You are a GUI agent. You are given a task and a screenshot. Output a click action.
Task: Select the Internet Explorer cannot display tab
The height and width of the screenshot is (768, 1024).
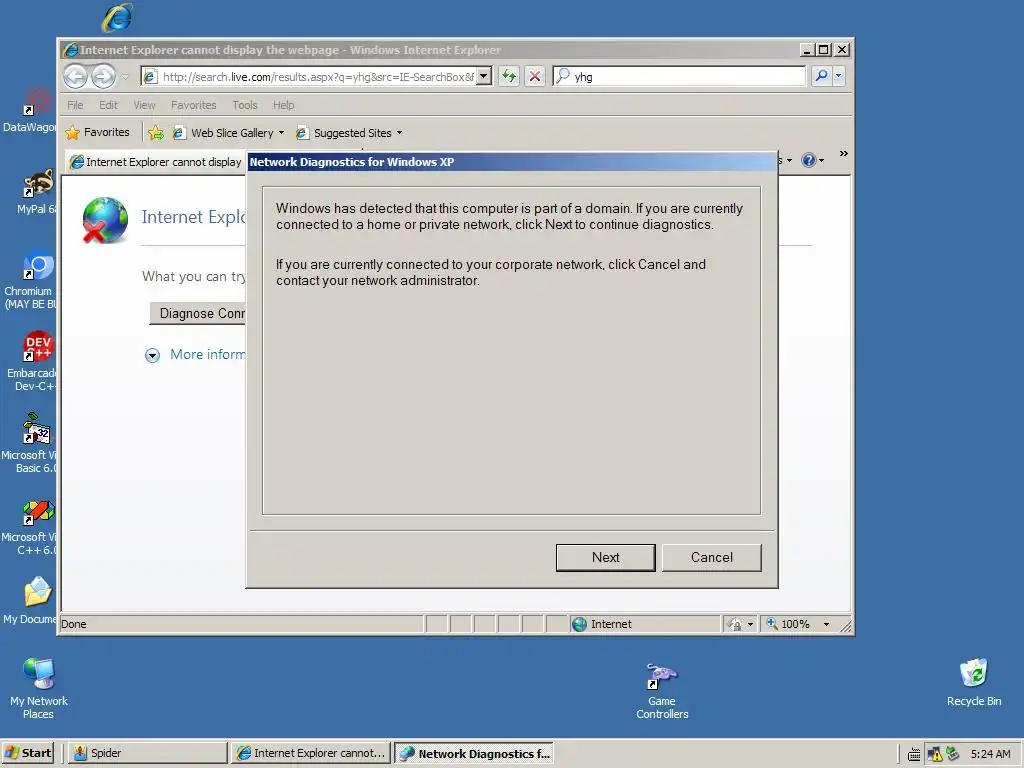click(x=157, y=162)
